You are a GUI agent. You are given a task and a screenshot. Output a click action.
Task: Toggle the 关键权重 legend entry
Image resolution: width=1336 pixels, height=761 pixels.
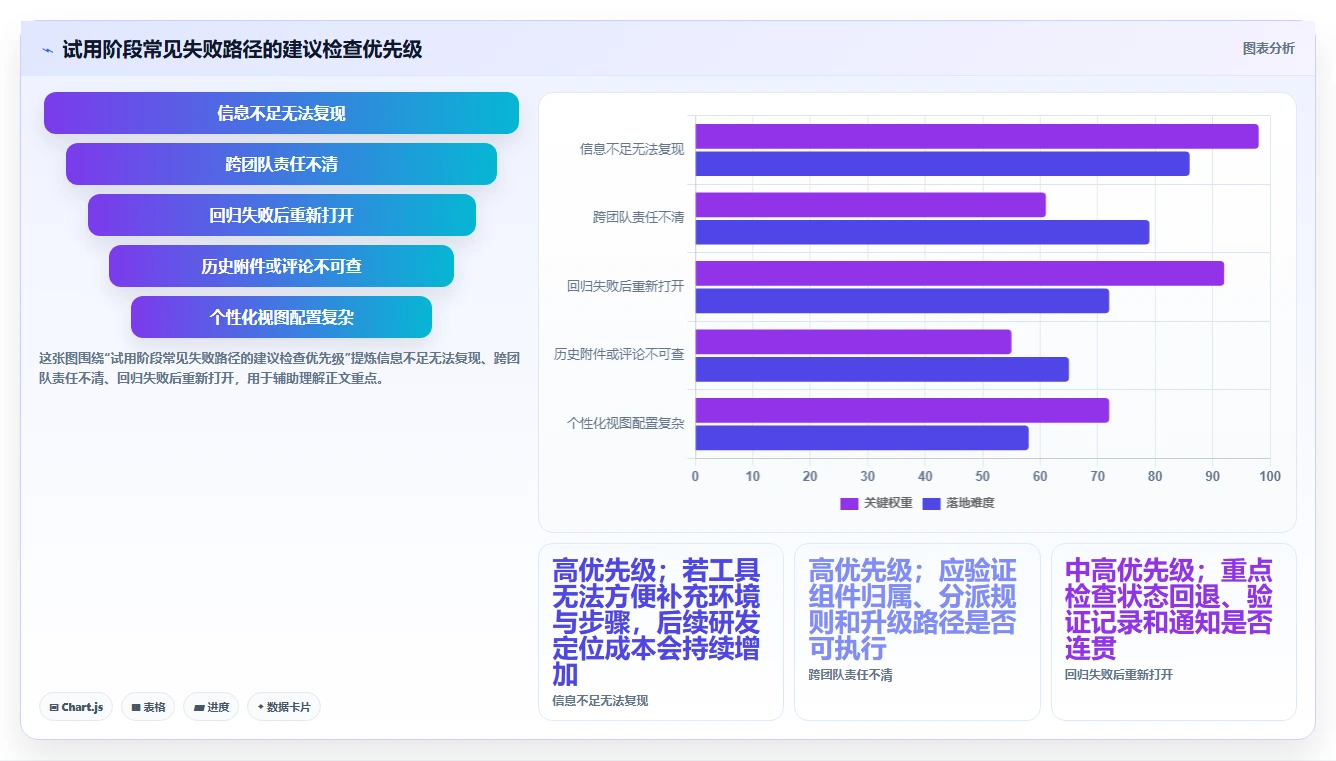[876, 503]
